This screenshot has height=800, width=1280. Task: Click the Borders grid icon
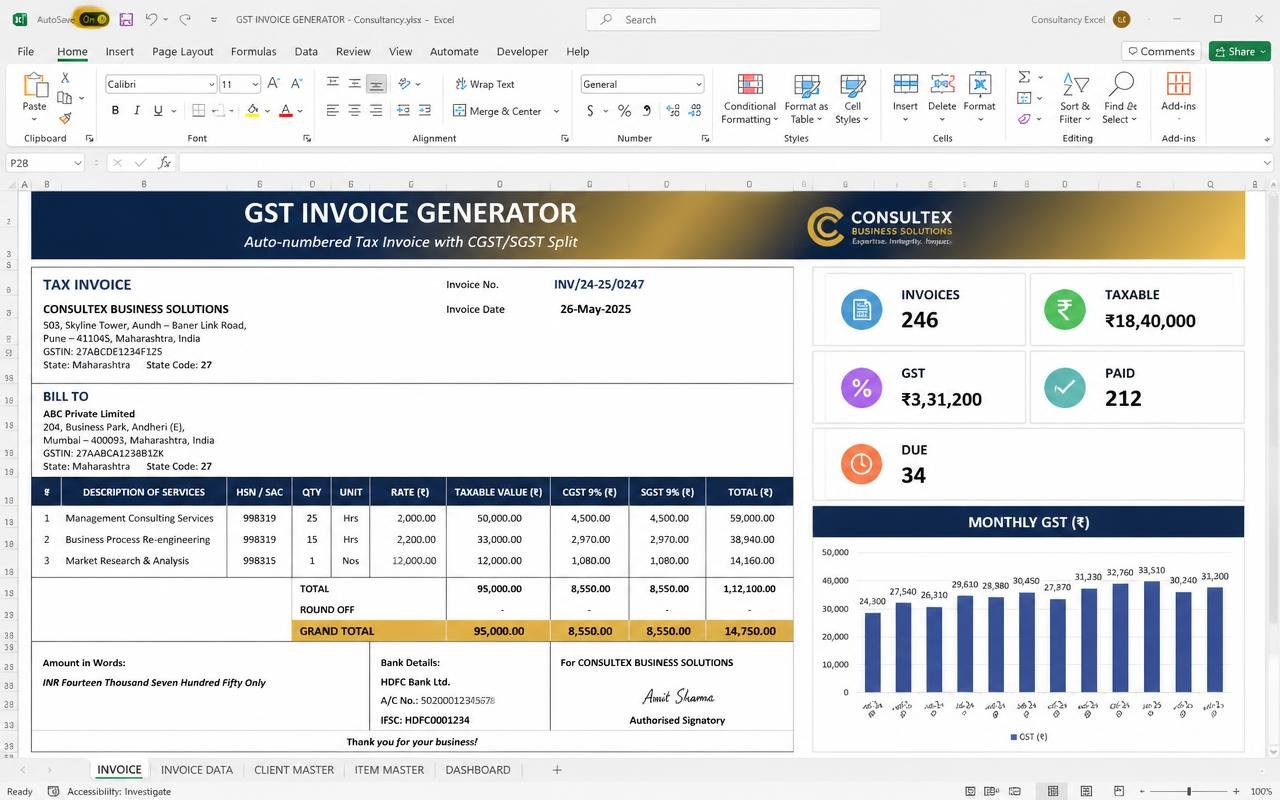tap(199, 110)
